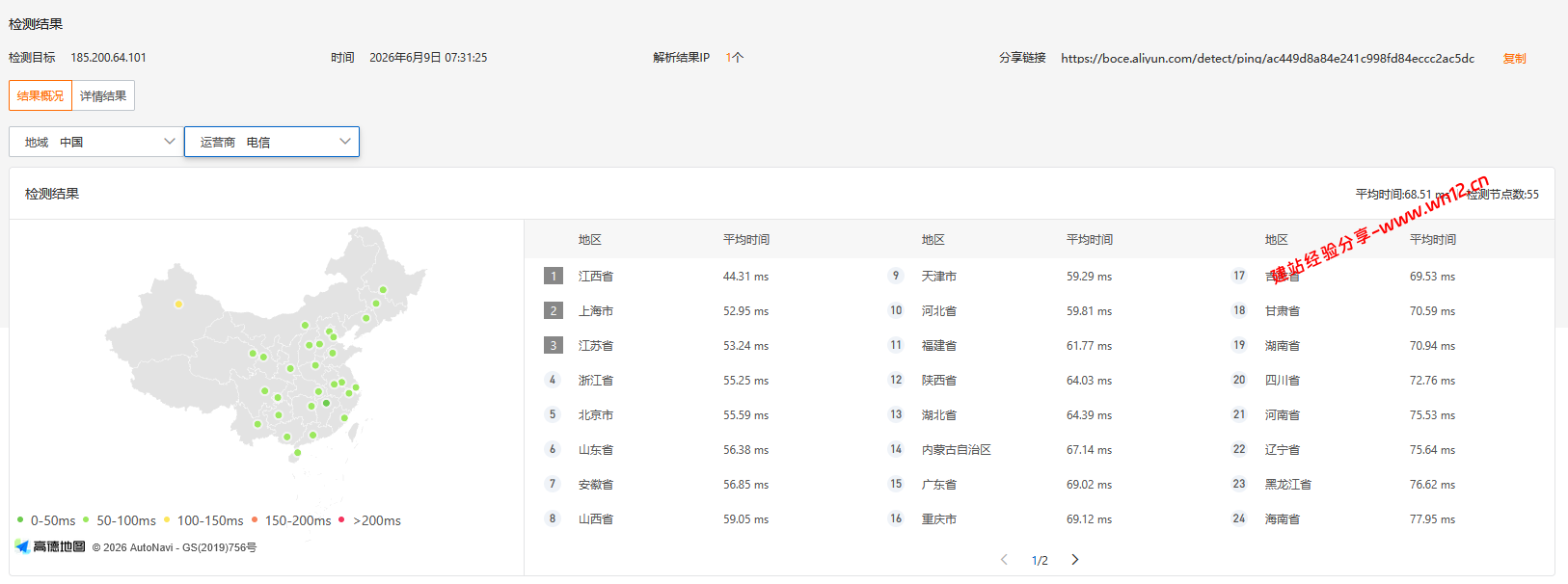Select the 黑龙江省 region cell
This screenshot has width=1568, height=584.
pyautogui.click(x=1288, y=485)
